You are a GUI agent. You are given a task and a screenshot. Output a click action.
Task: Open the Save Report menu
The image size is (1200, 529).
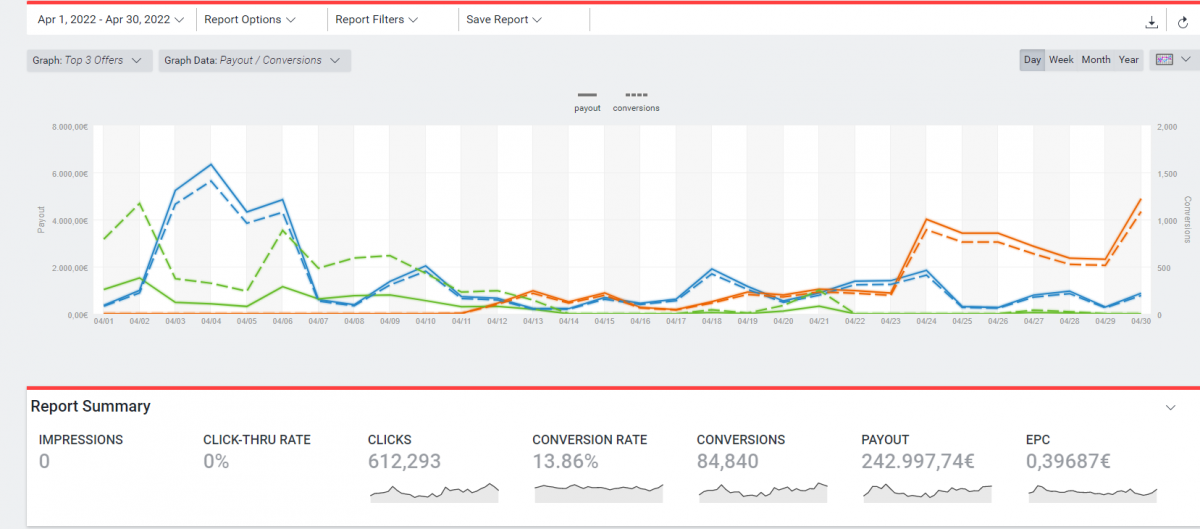coord(504,20)
